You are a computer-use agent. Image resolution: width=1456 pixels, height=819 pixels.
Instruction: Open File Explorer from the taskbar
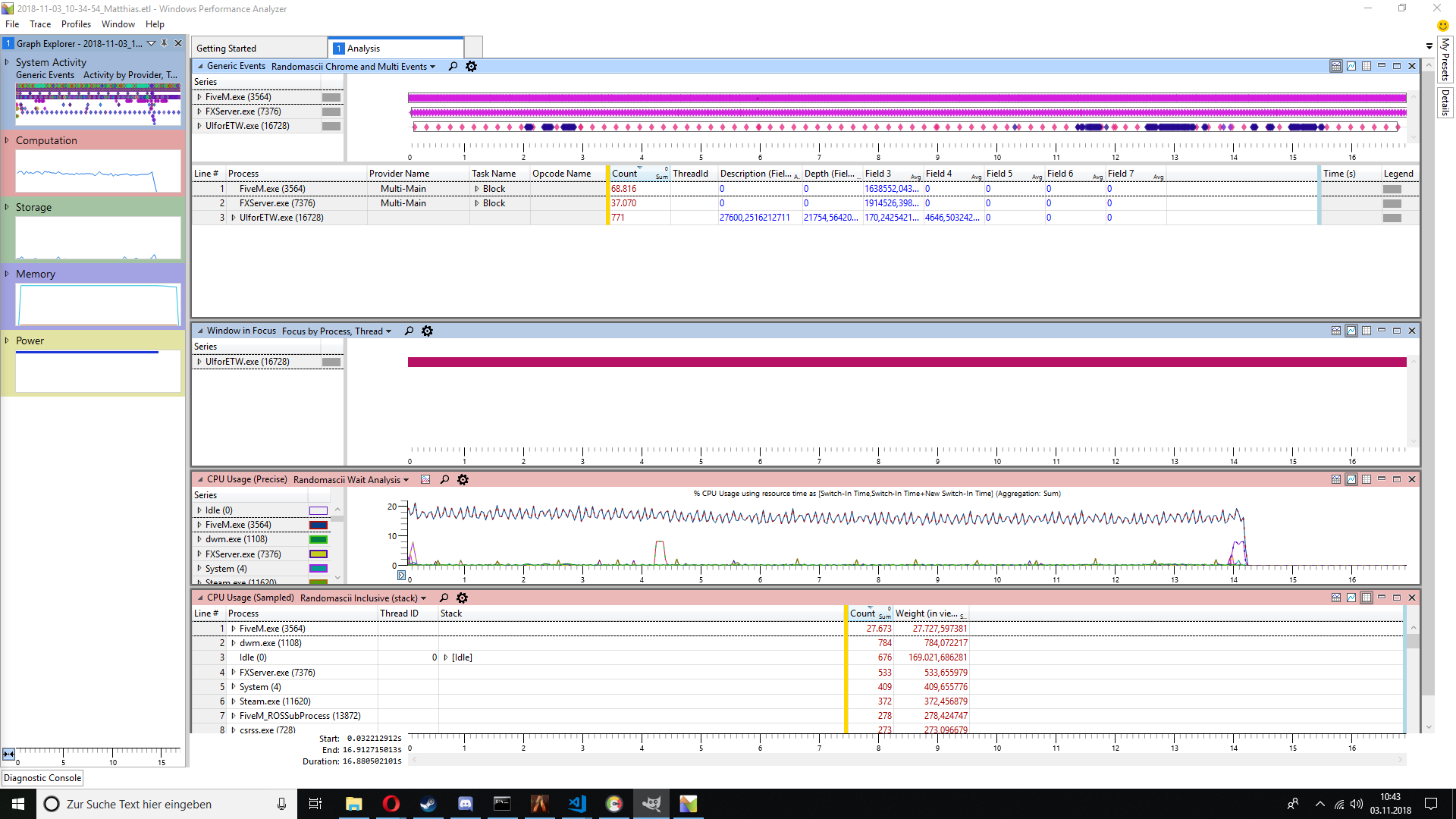pyautogui.click(x=353, y=804)
